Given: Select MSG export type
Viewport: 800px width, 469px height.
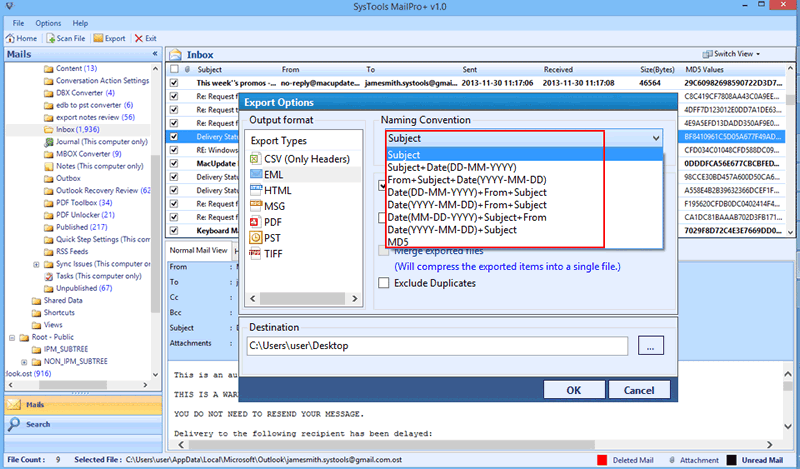Looking at the screenshot, I should (x=267, y=206).
